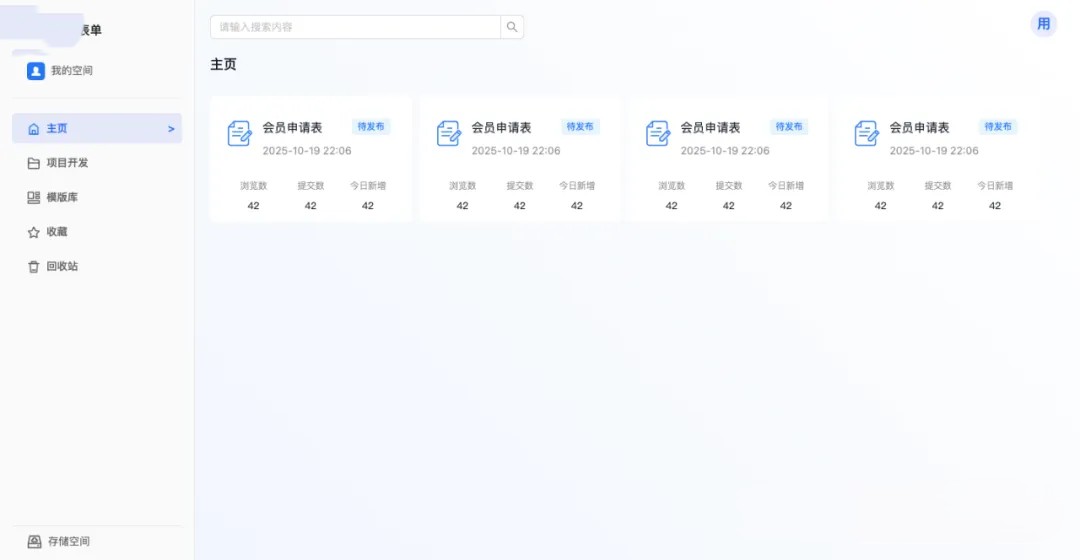The width and height of the screenshot is (1080, 560).
Task: Click the form icon on the third 会员申请表 card
Action: [658, 134]
